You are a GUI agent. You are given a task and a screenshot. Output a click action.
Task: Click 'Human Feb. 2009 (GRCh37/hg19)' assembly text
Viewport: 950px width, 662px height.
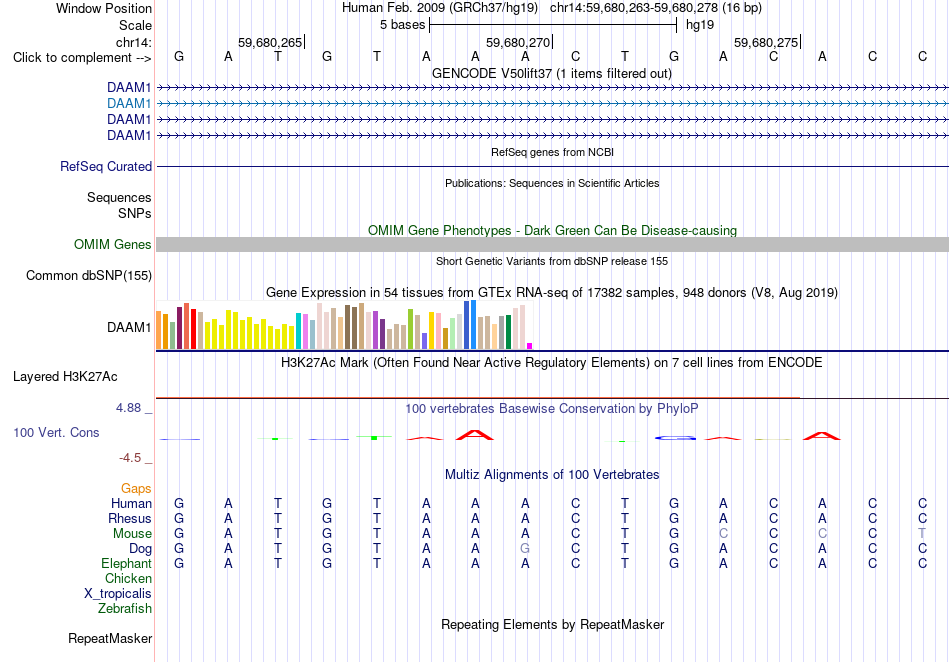coord(440,8)
